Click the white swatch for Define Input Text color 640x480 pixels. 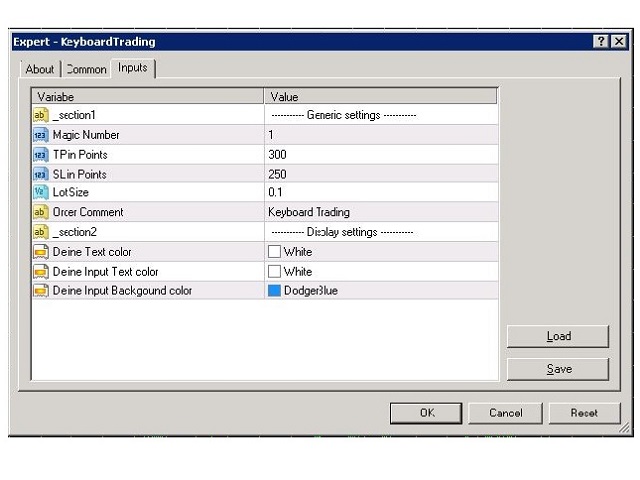274,271
